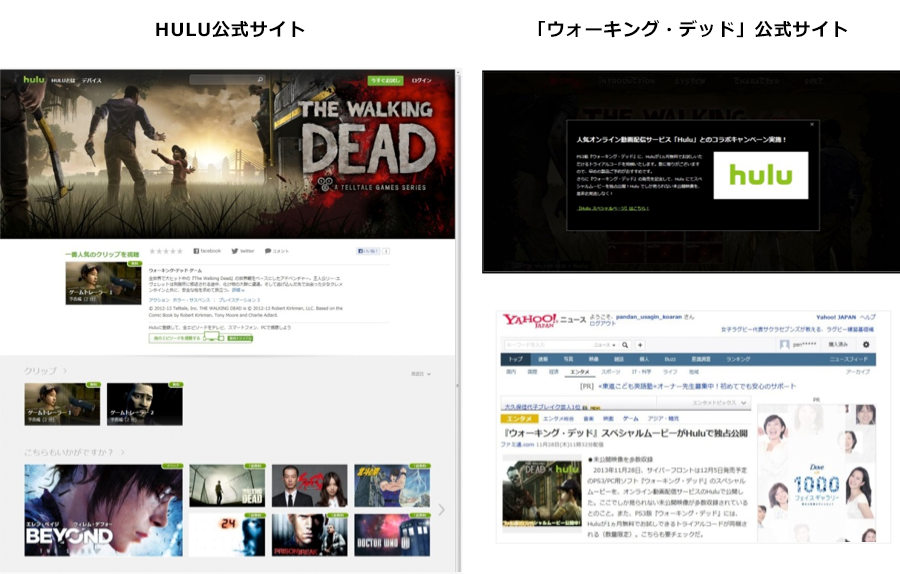Select the ニュースフィード tab
Screen dimensions: 900x574
tap(849, 359)
